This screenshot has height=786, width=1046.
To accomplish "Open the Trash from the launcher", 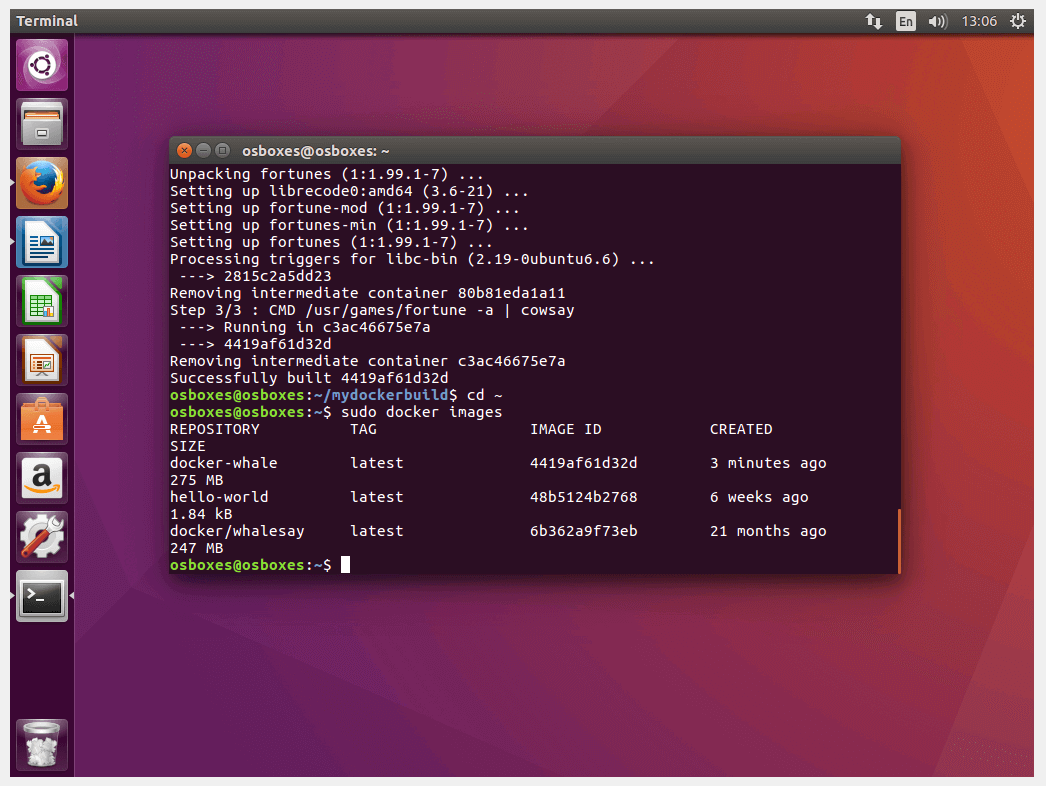I will (x=41, y=744).
